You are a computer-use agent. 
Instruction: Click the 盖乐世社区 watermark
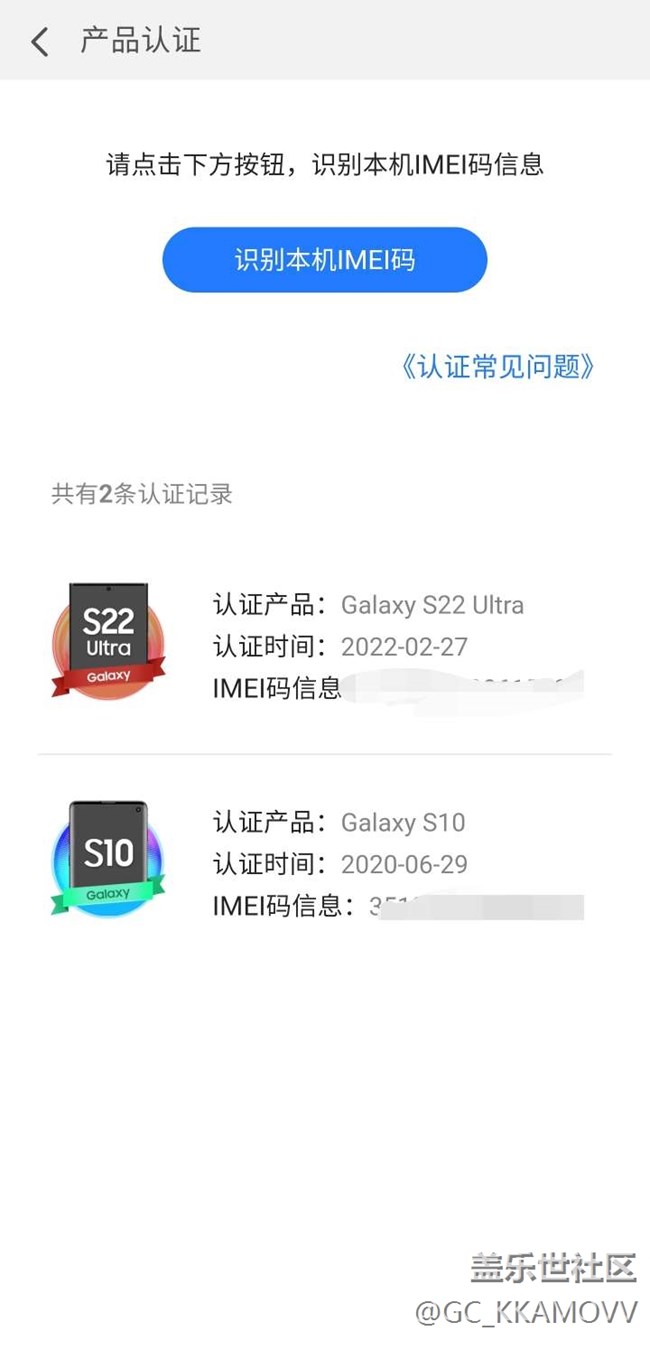point(553,1268)
